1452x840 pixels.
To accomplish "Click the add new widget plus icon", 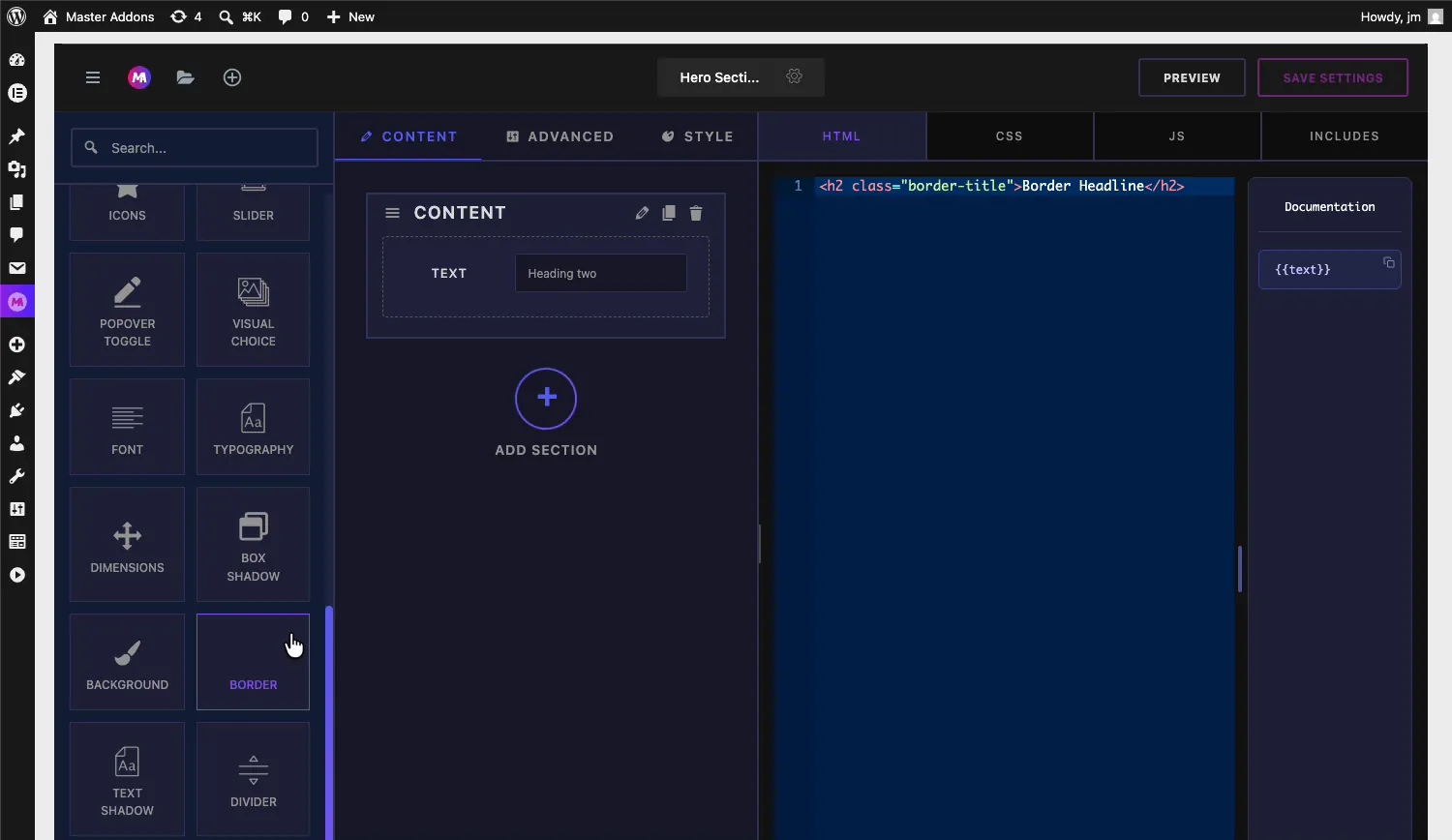I will click(x=232, y=77).
